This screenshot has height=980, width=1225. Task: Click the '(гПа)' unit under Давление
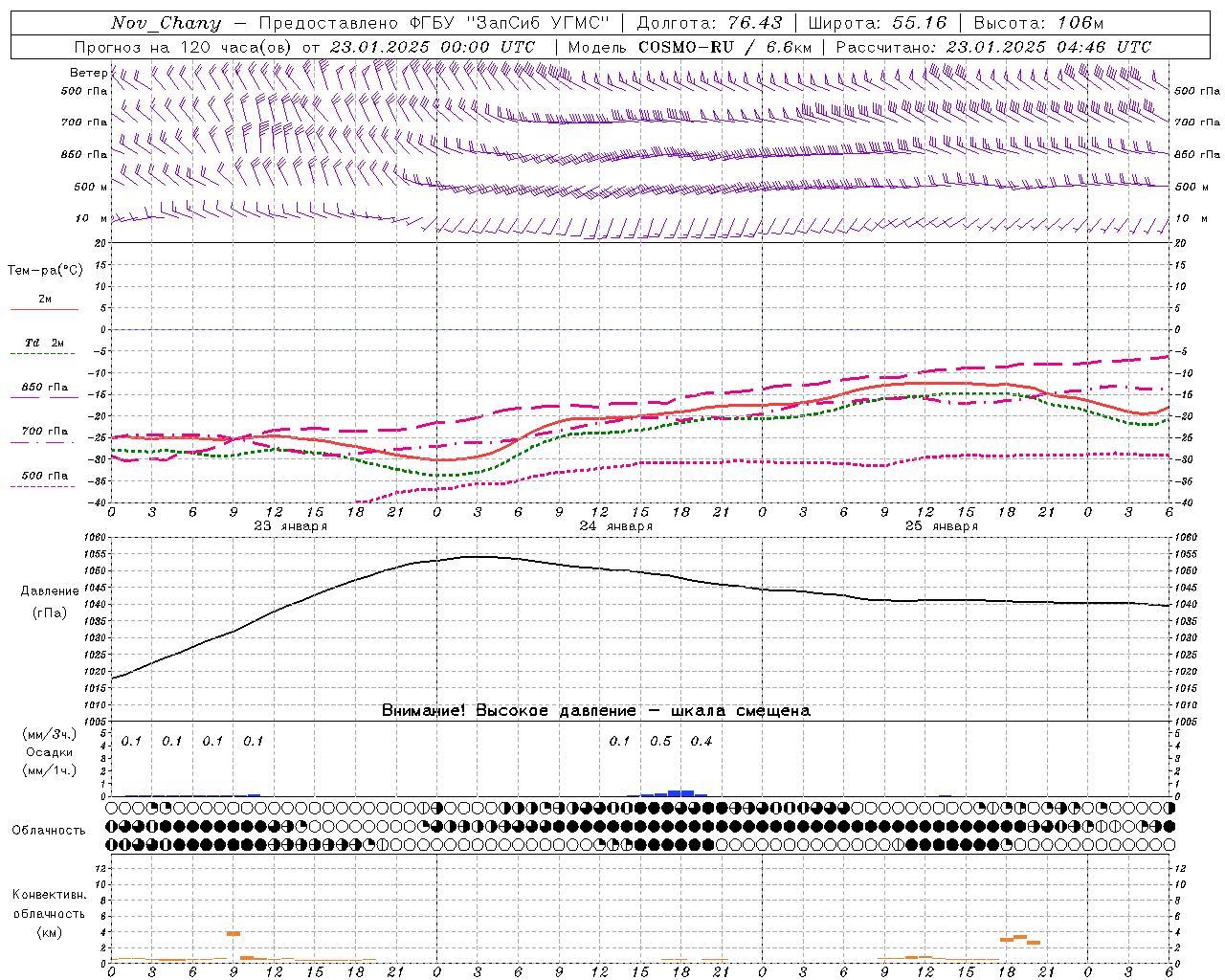(x=50, y=613)
